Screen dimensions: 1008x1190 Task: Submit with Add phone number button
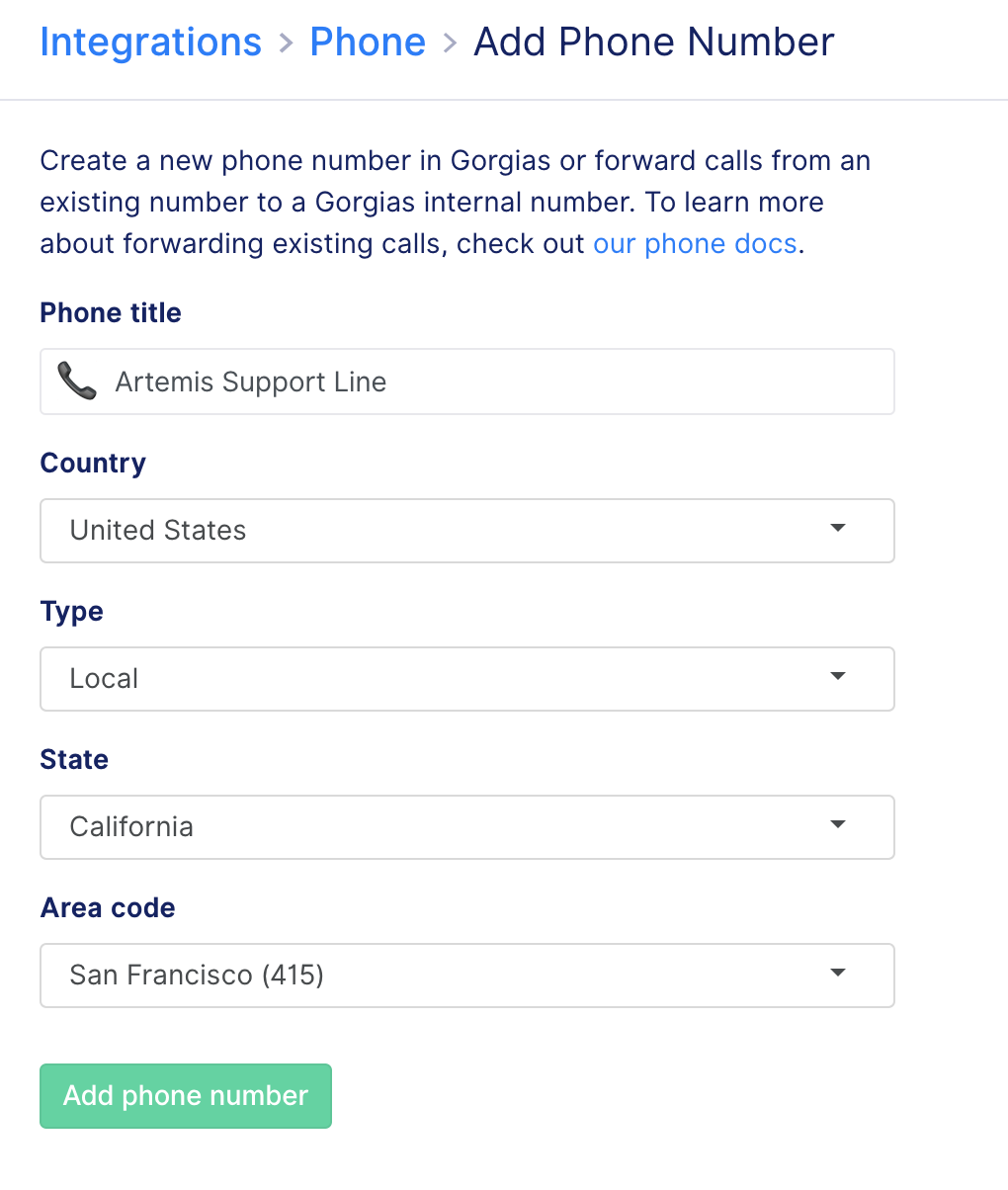point(186,1096)
